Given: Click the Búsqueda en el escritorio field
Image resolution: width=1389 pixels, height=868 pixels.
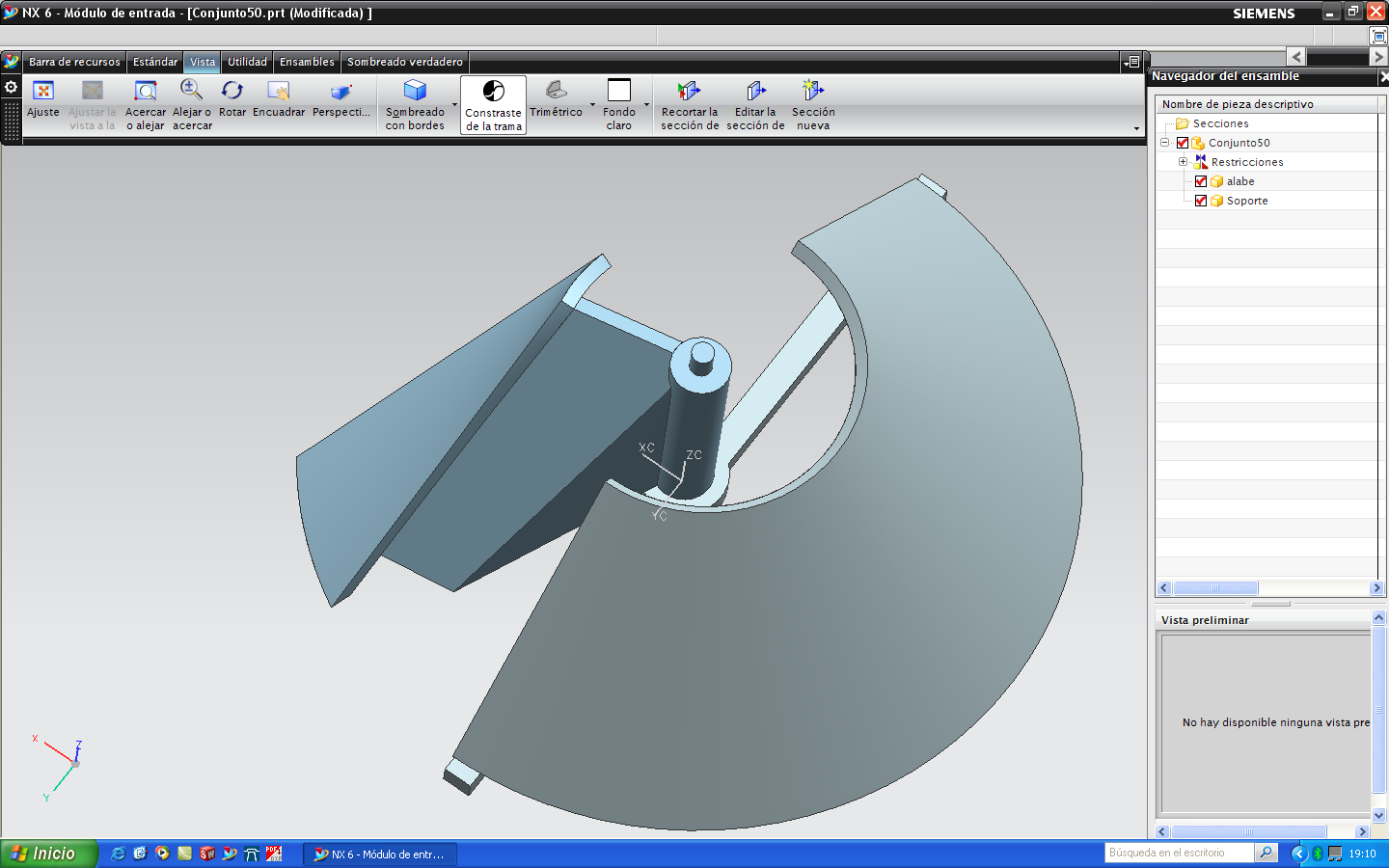Looking at the screenshot, I should tap(1179, 853).
